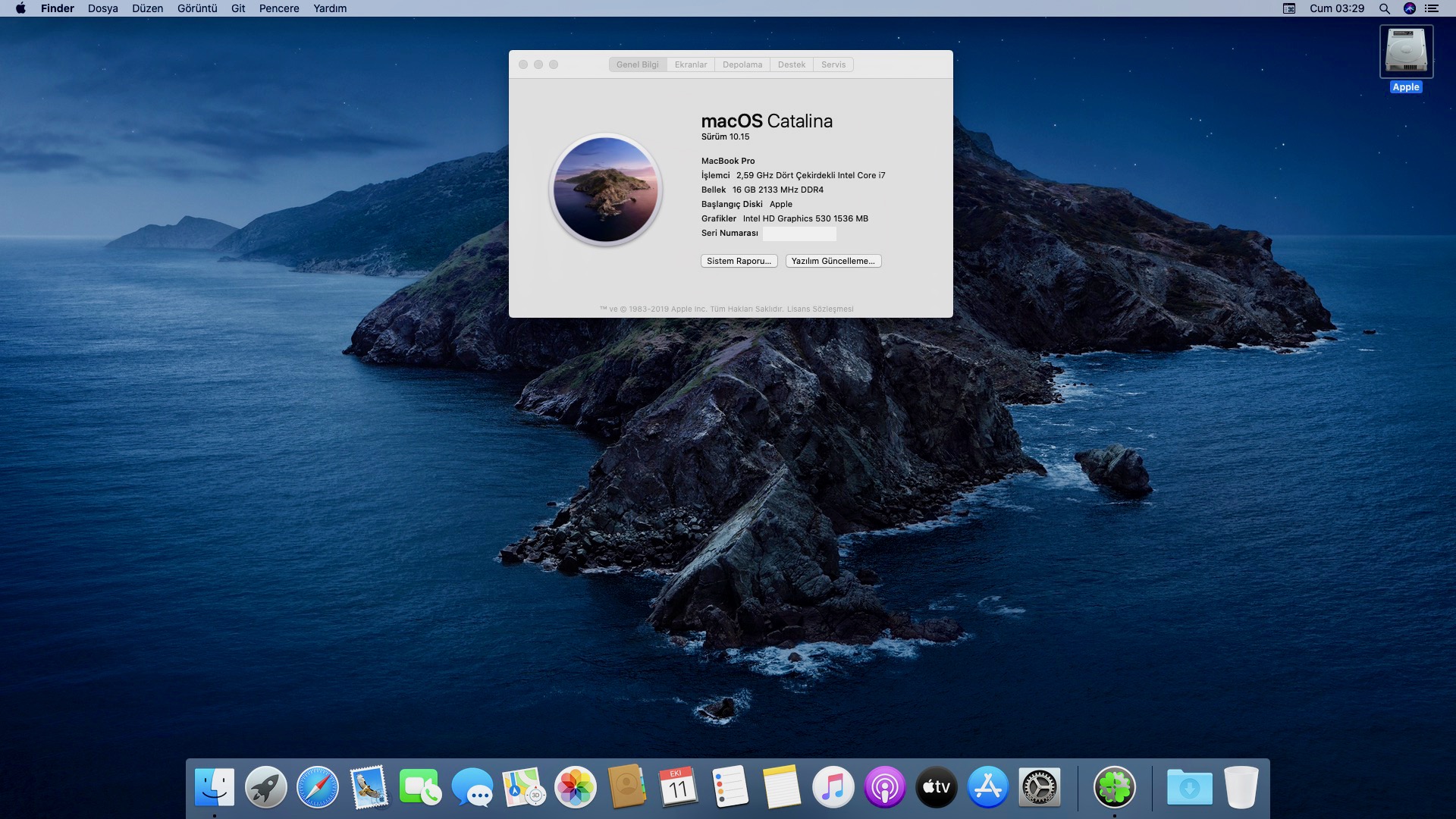This screenshot has height=819, width=1456.
Task: Launch Podcasts from the dock
Action: [x=884, y=788]
